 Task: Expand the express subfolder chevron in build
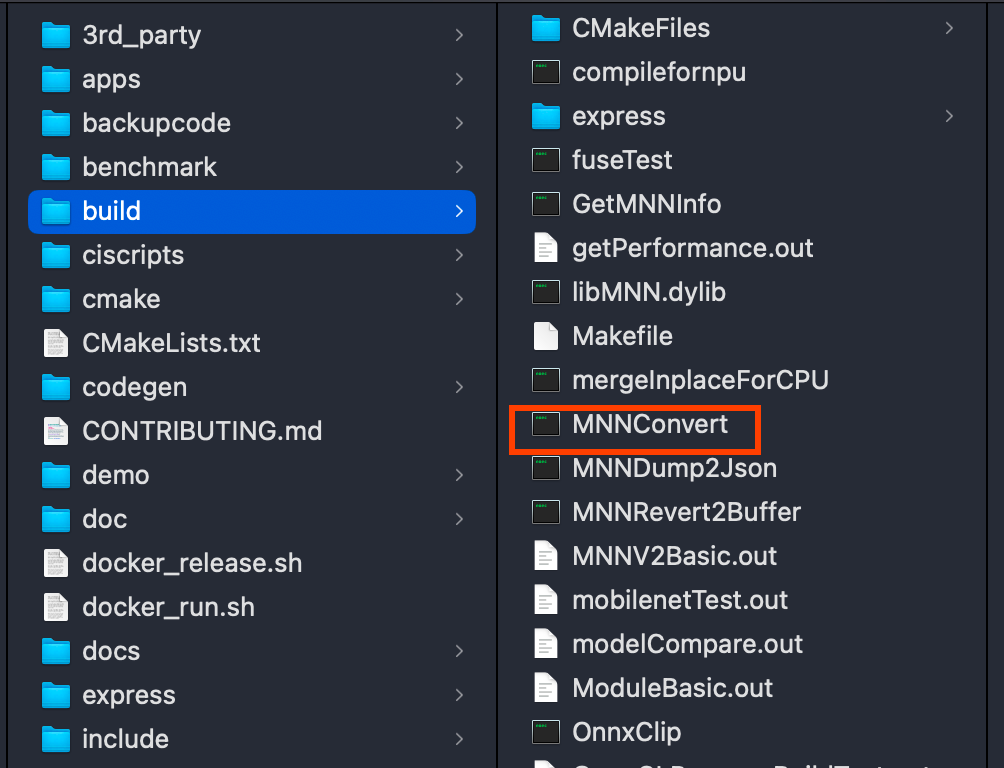[949, 117]
